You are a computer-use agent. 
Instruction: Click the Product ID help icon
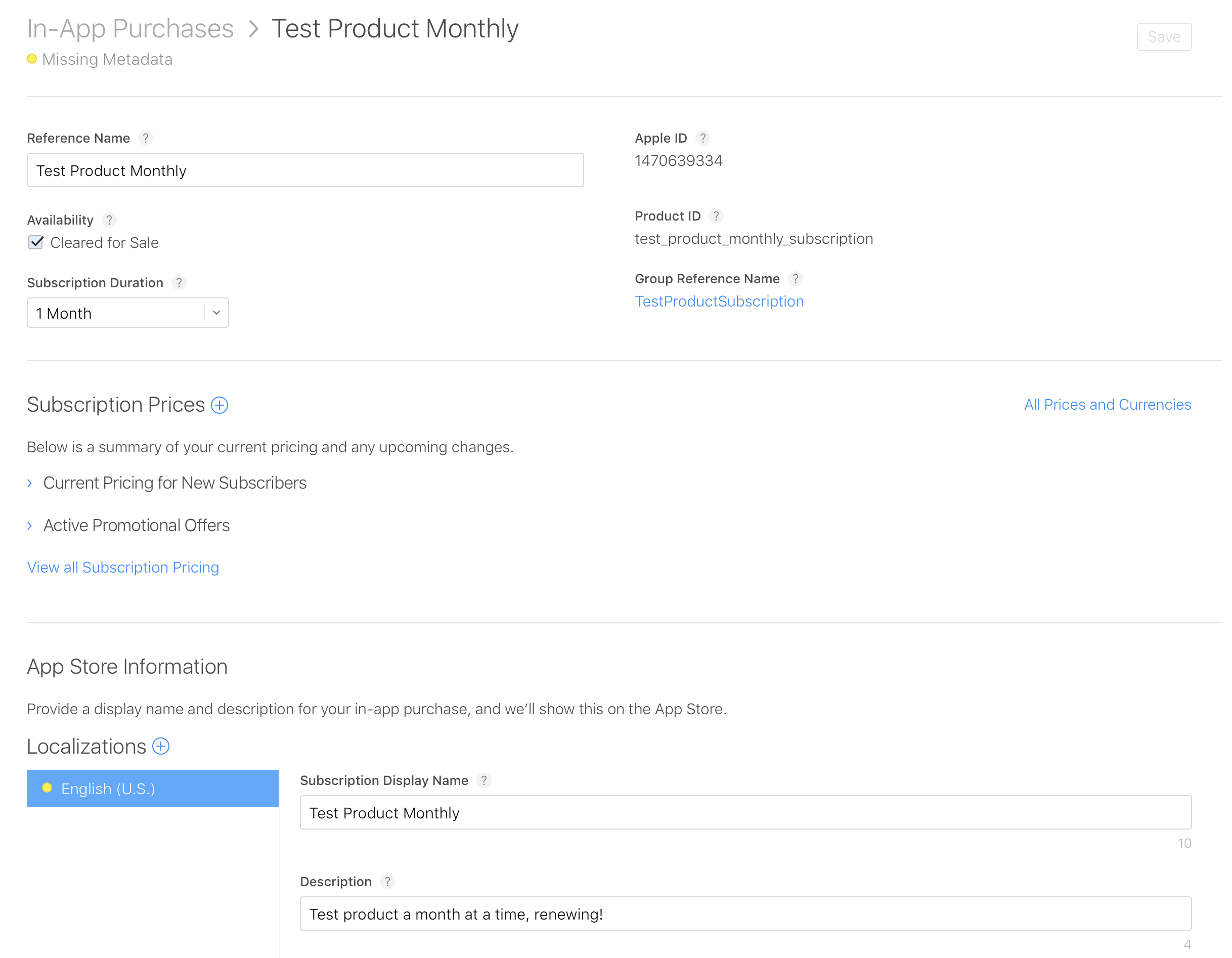717,216
